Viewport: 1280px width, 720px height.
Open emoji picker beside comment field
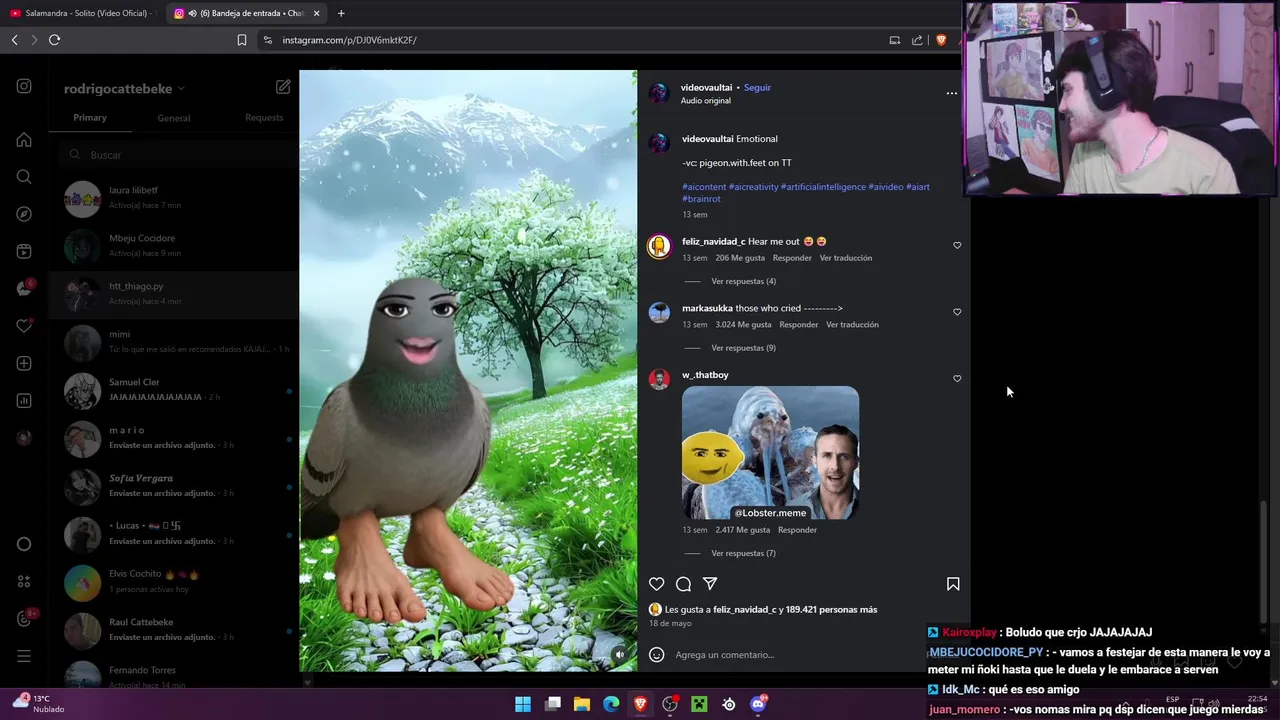coord(657,655)
